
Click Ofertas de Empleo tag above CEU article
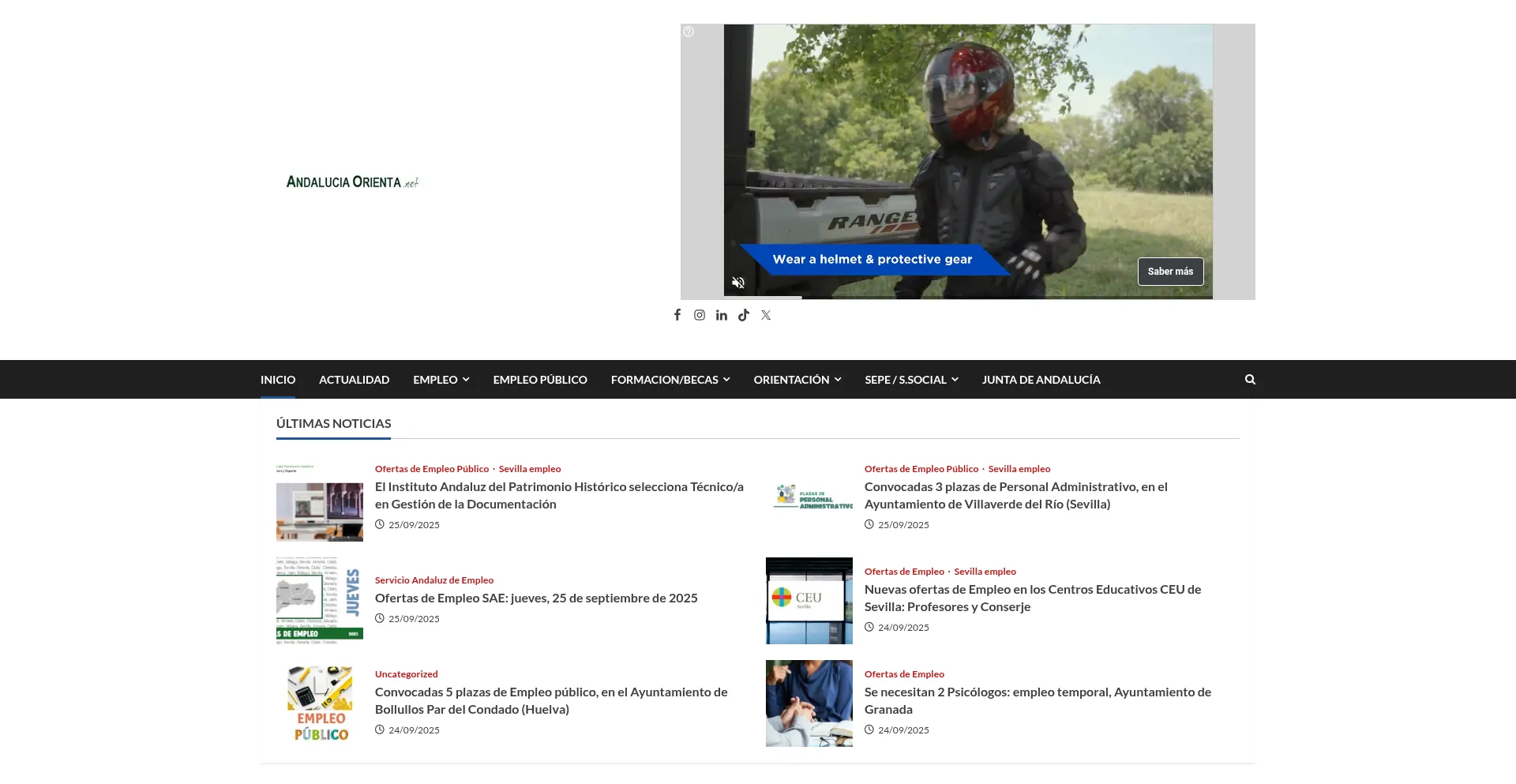point(904,572)
